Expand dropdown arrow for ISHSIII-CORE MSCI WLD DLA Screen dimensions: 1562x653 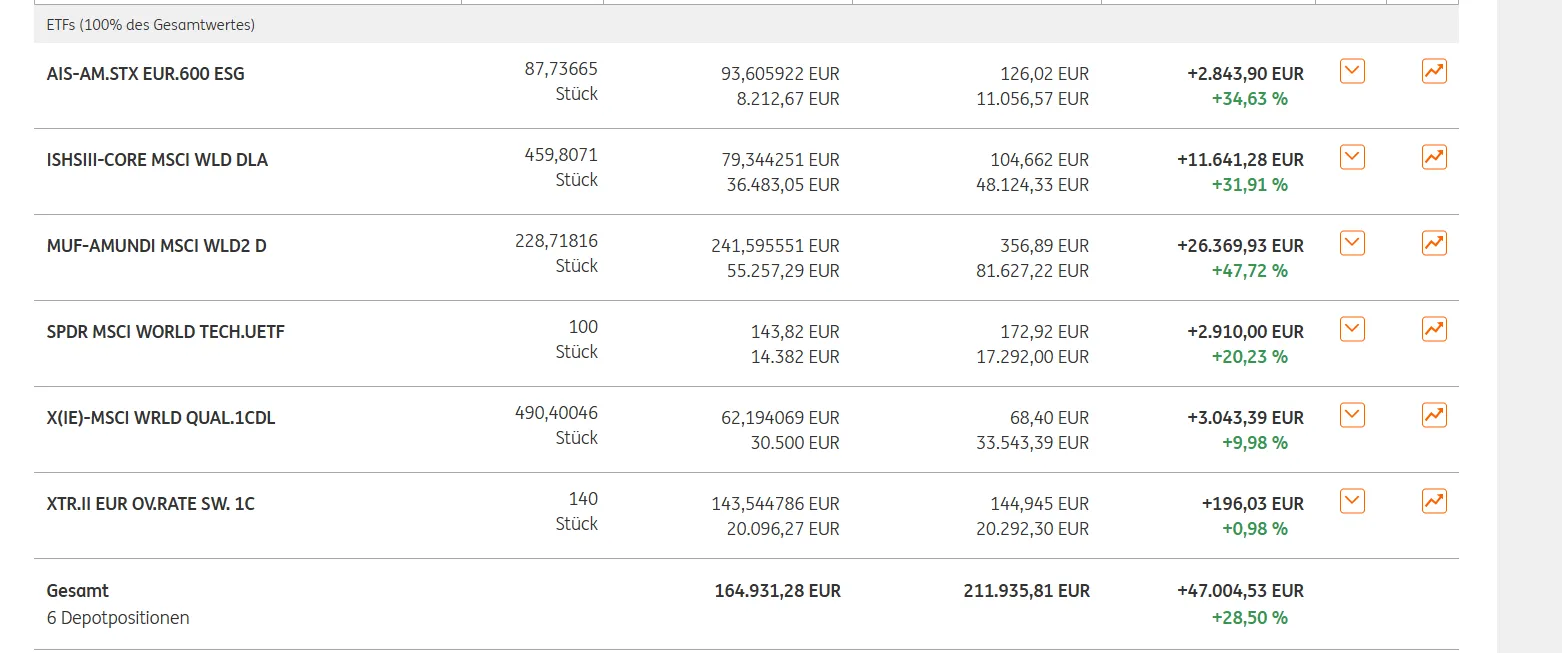tap(1352, 157)
